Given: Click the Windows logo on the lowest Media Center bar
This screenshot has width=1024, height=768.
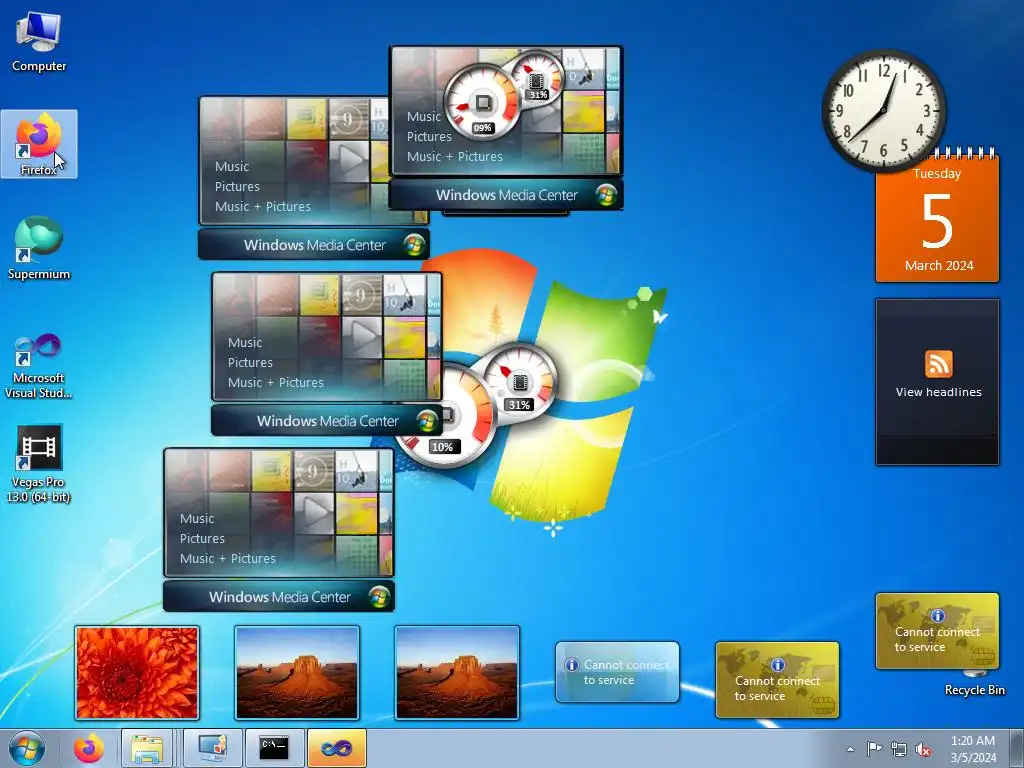Looking at the screenshot, I should click(379, 596).
